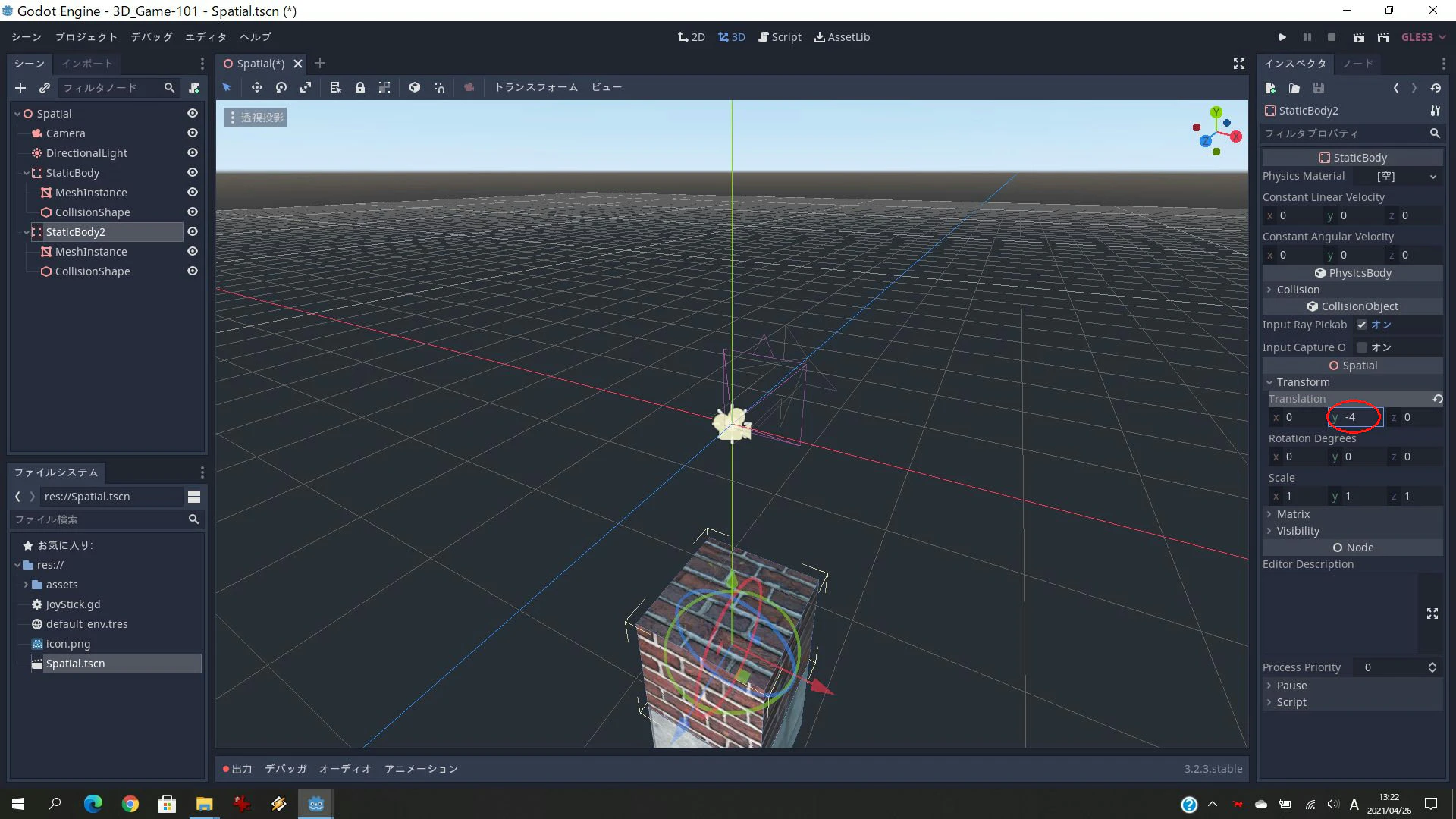Viewport: 1456px width, 819px height.
Task: Click the inspector history icon
Action: pyautogui.click(x=1436, y=88)
